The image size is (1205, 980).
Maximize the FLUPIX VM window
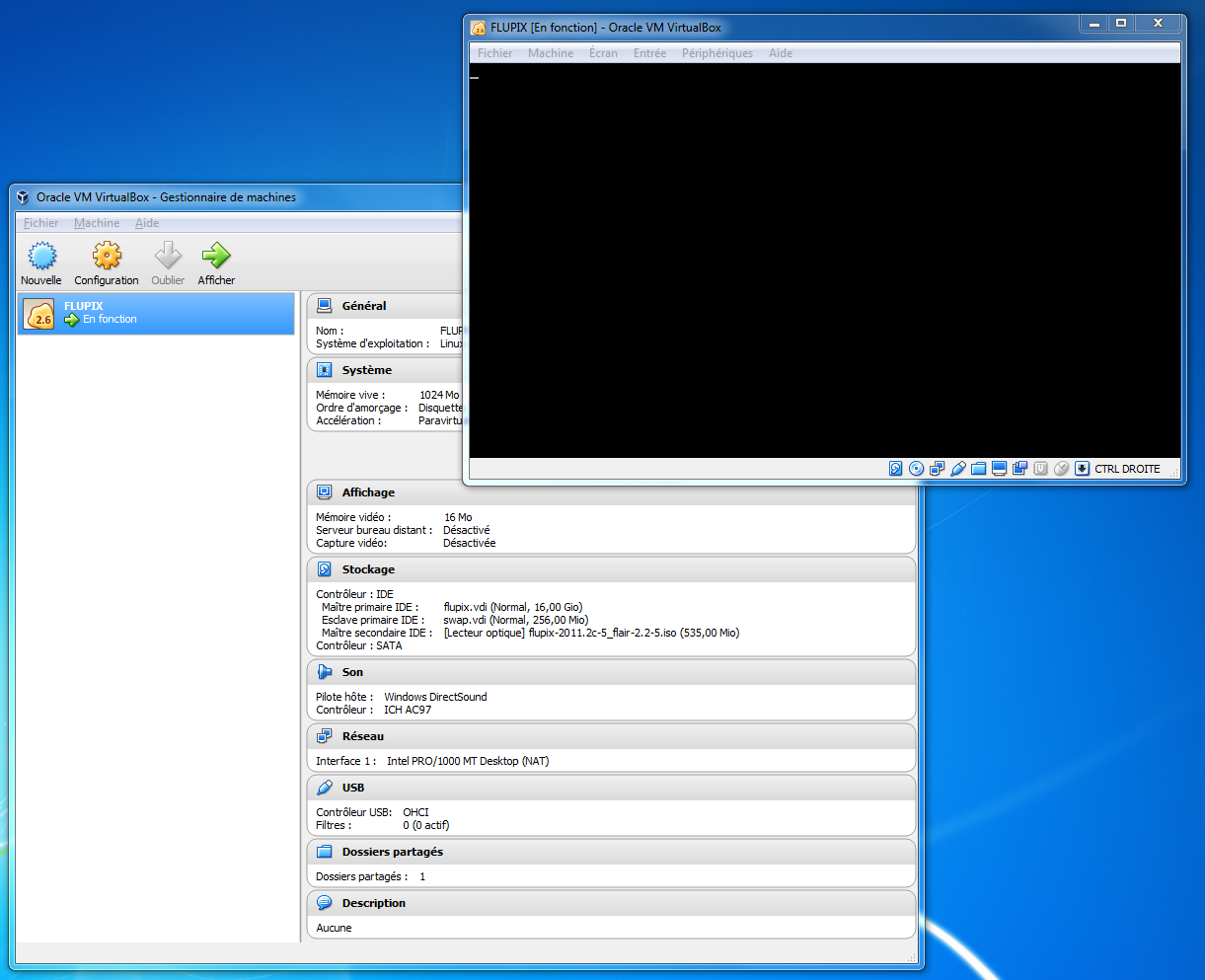tap(1121, 24)
